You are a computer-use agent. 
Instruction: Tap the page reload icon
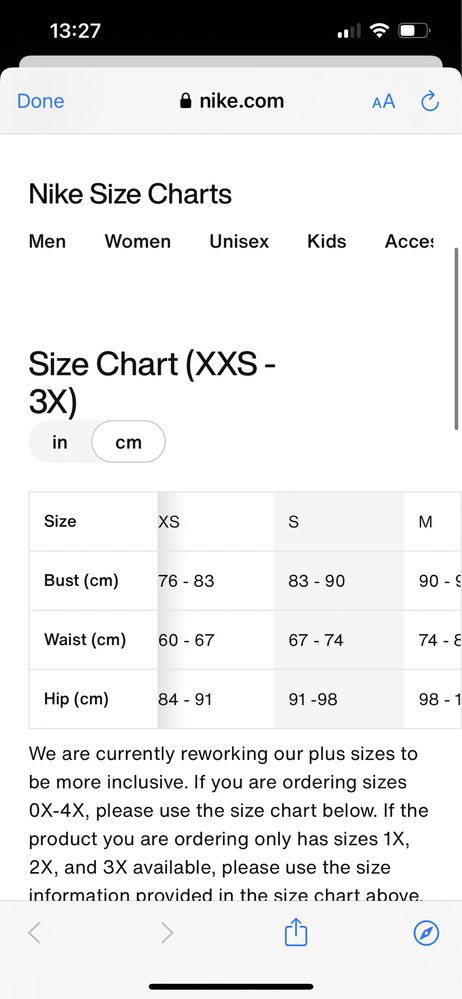[x=430, y=101]
